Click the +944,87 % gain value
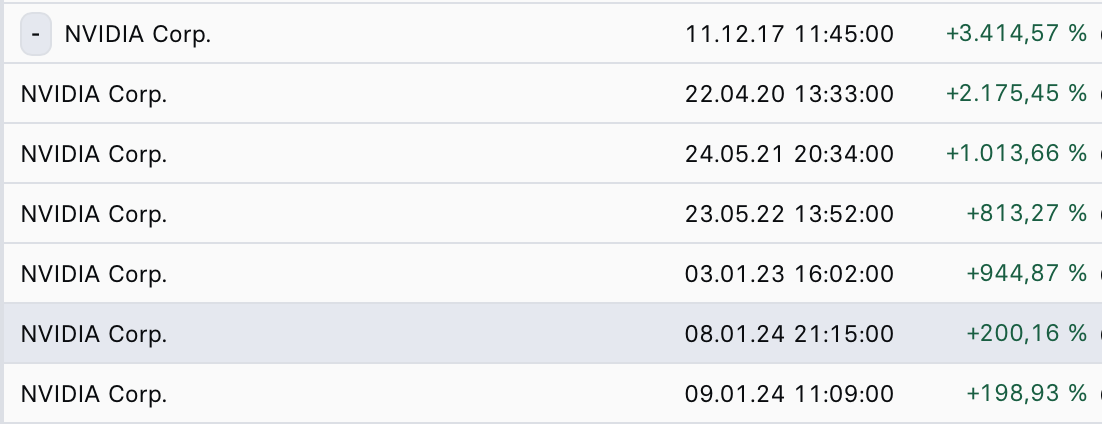The width and height of the screenshot is (1102, 424). click(x=1026, y=274)
